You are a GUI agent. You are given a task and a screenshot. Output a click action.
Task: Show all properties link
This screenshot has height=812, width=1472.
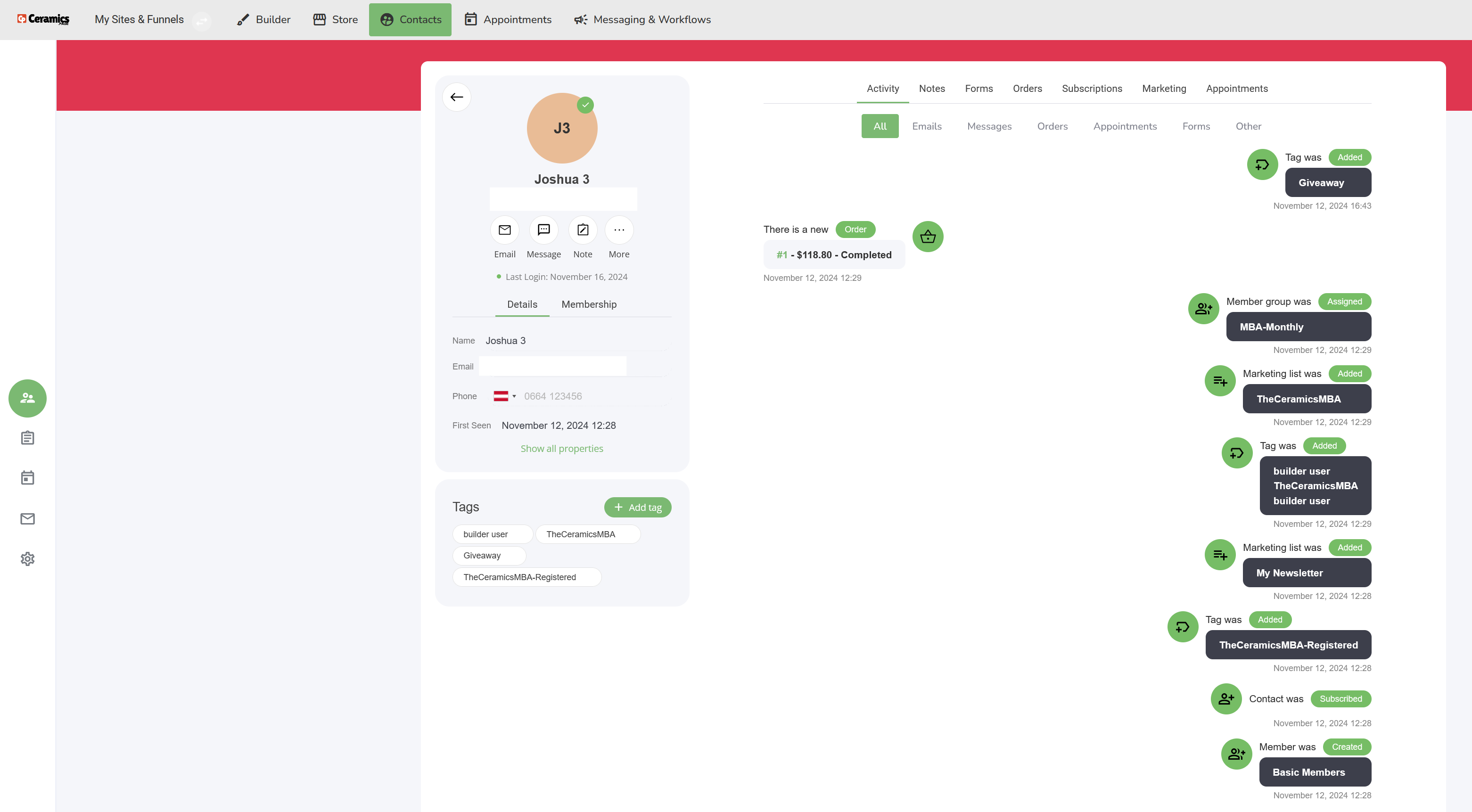coord(562,449)
